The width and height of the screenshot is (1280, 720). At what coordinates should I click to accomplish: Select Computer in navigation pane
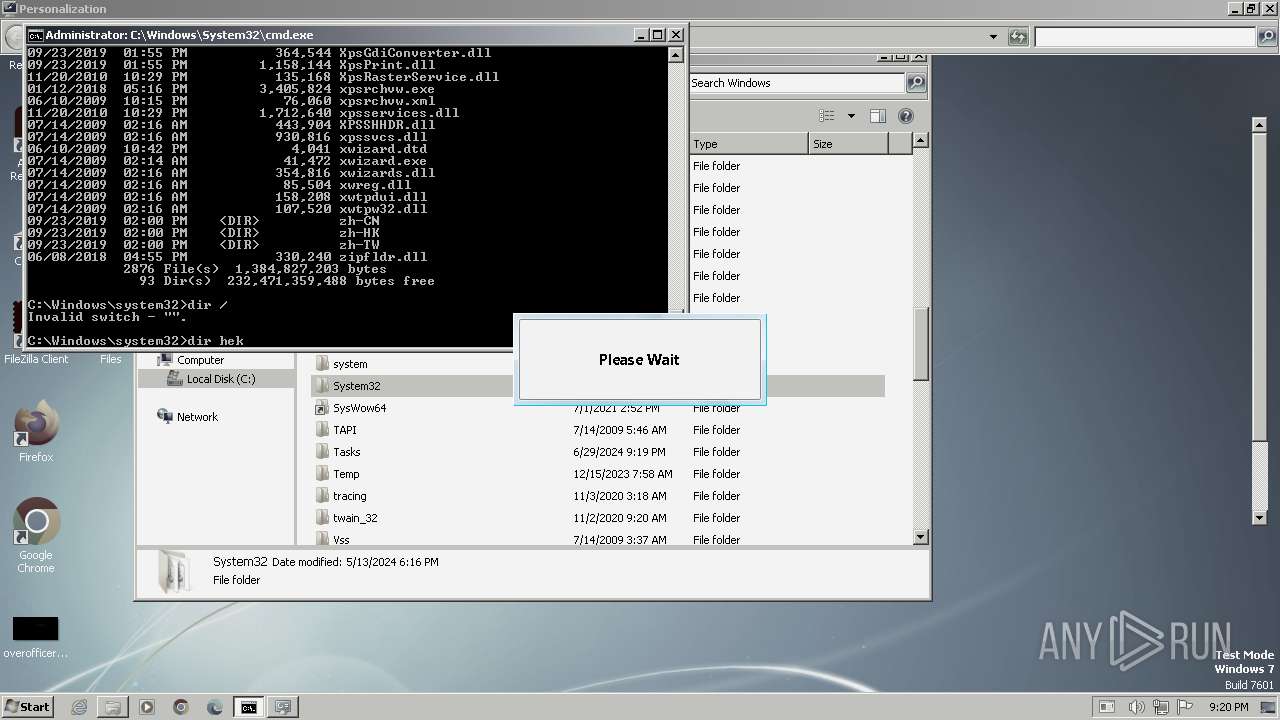(x=190, y=360)
